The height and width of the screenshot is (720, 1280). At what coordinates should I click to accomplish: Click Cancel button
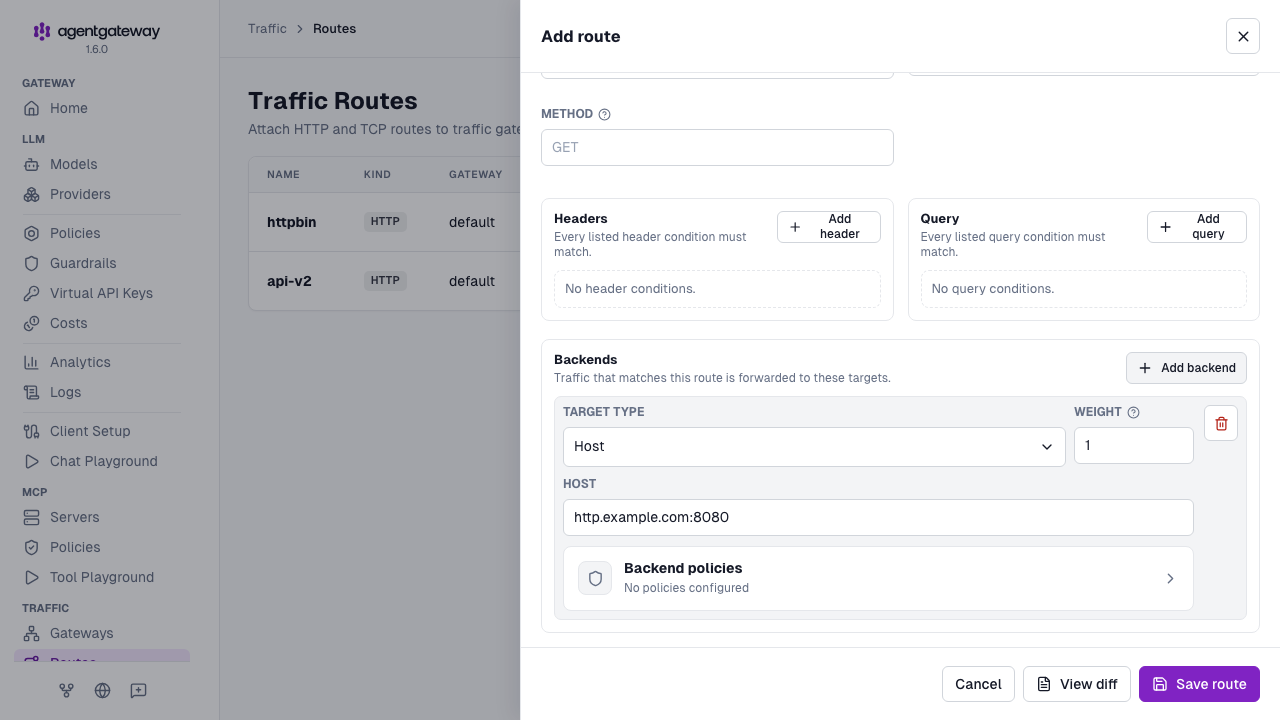978,684
